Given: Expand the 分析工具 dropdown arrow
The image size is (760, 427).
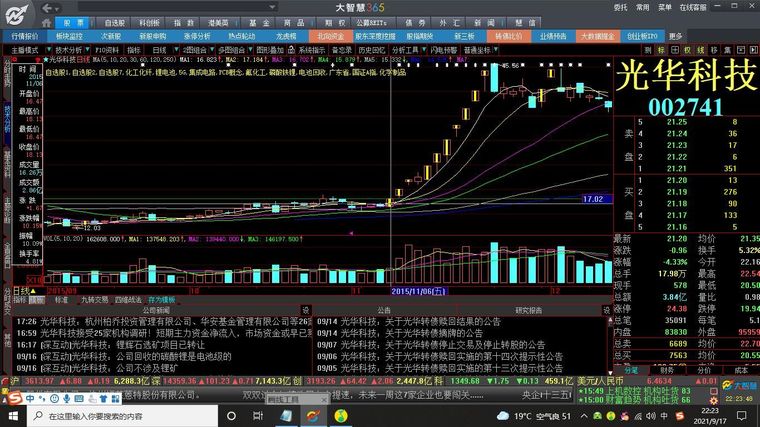Looking at the screenshot, I should pos(424,49).
